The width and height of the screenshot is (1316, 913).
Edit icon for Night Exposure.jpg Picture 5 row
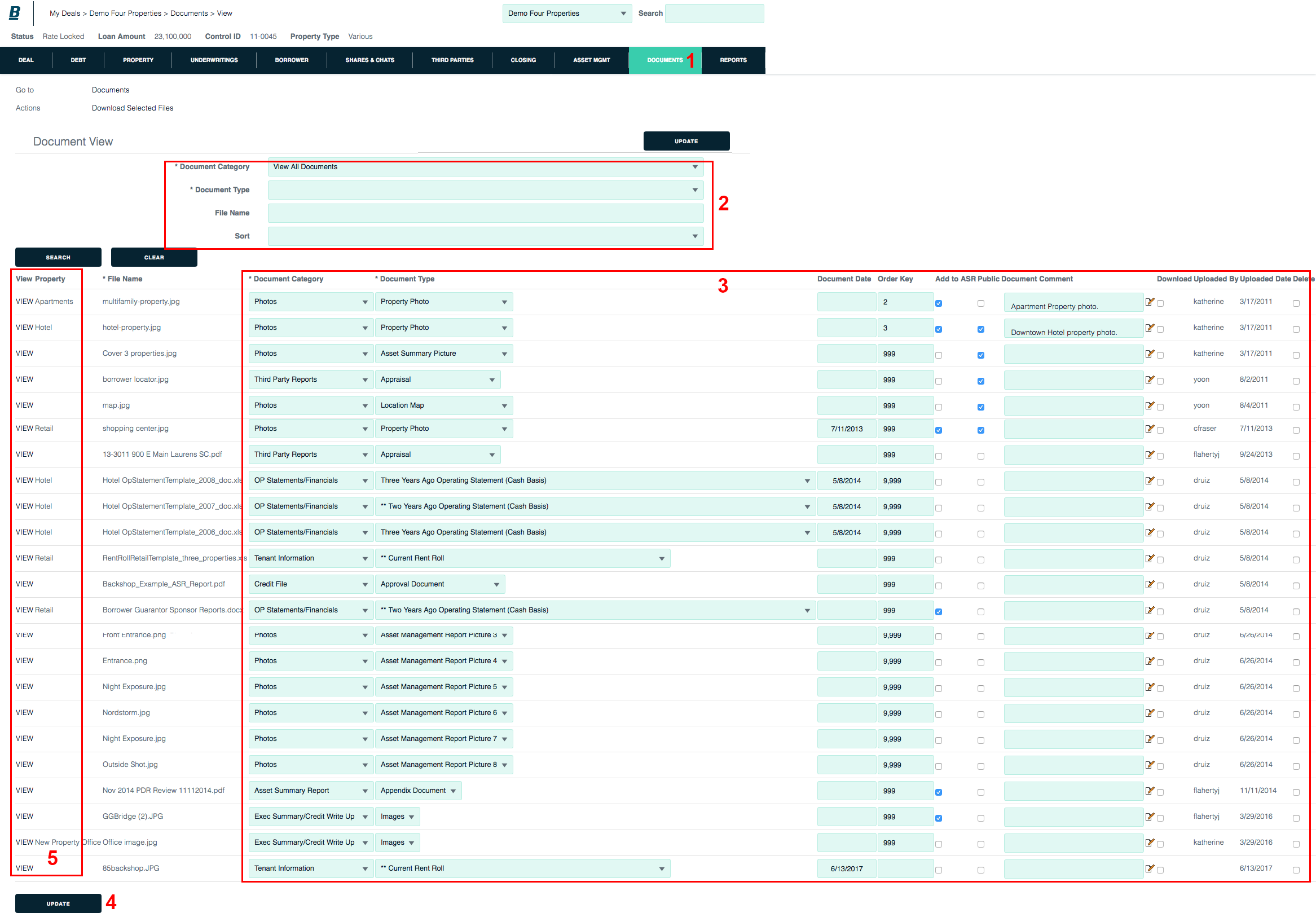click(x=1150, y=687)
